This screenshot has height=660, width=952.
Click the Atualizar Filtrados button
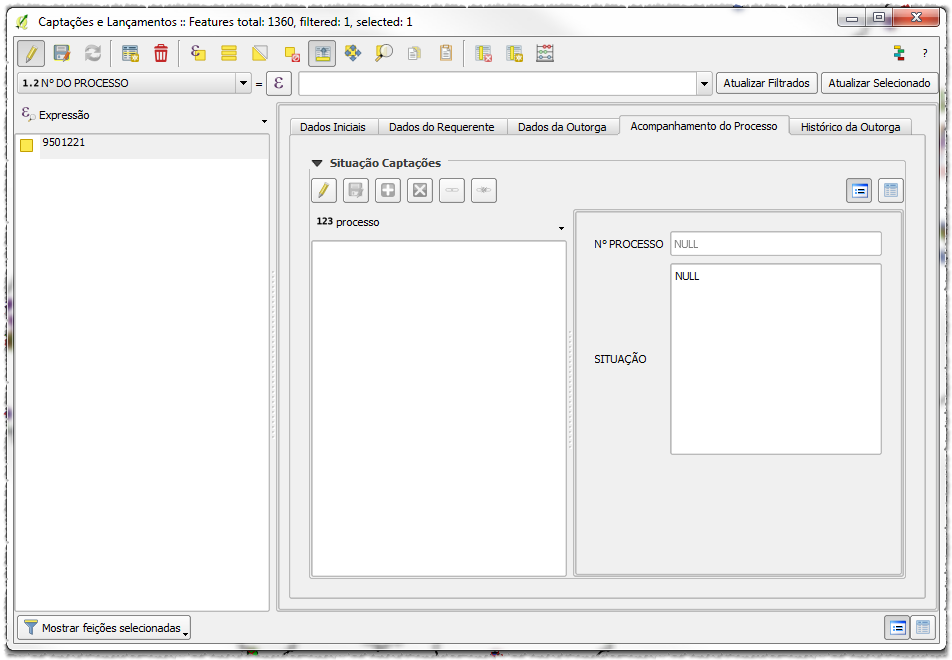pyautogui.click(x=767, y=83)
